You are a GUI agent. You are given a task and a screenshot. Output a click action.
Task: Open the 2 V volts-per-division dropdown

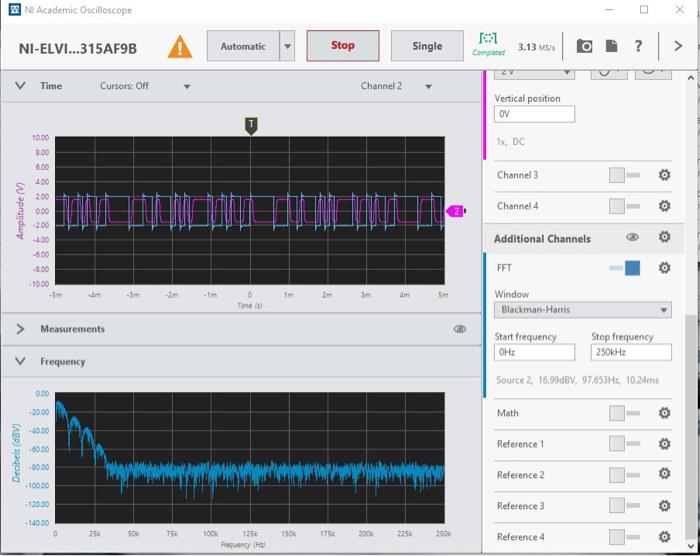tap(534, 74)
